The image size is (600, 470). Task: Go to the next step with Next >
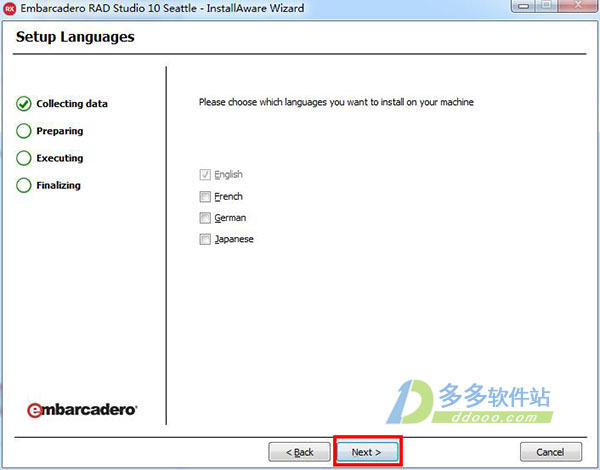(367, 452)
